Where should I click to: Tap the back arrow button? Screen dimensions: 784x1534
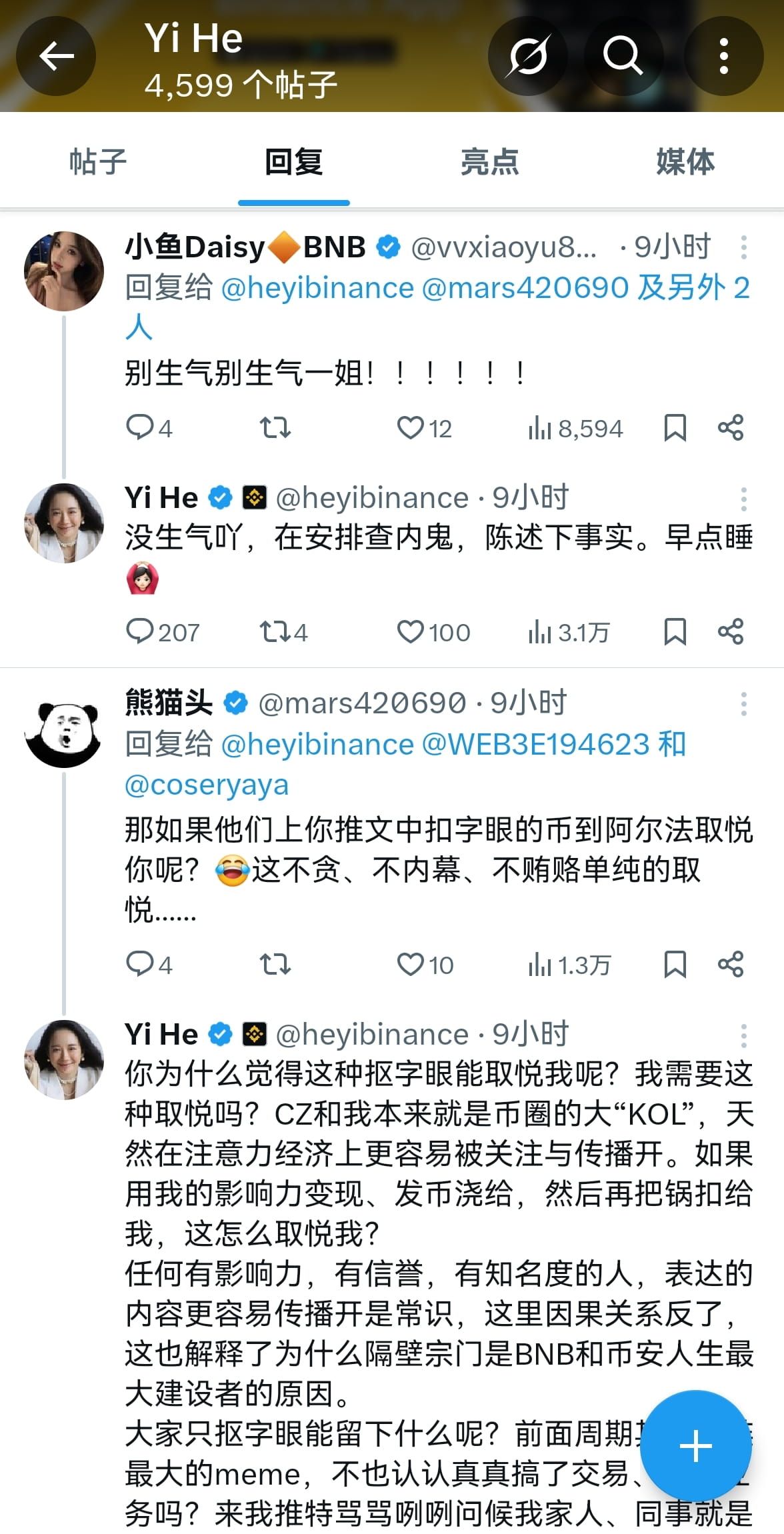click(56, 56)
